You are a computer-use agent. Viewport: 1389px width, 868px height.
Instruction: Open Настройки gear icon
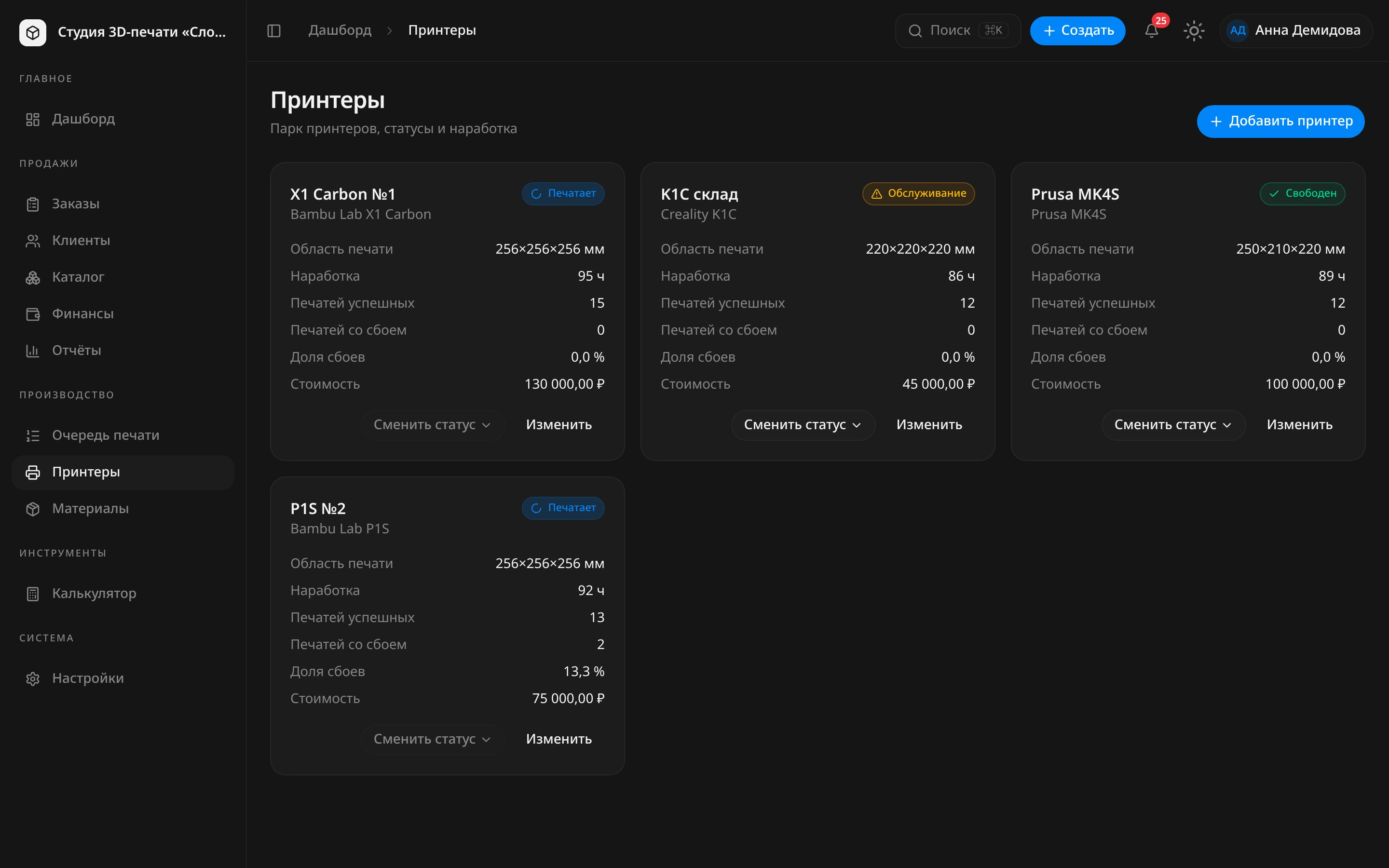point(33,678)
